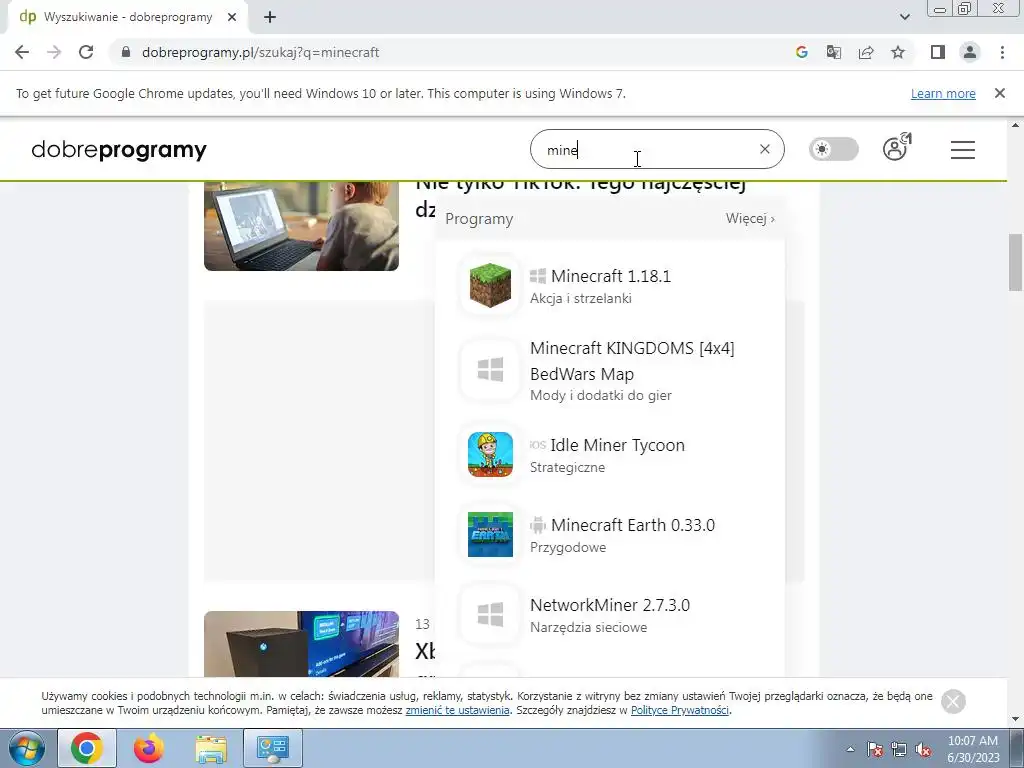The image size is (1024, 768).
Task: Open Minecraft Earth 0.33.0 result
Action: click(633, 525)
